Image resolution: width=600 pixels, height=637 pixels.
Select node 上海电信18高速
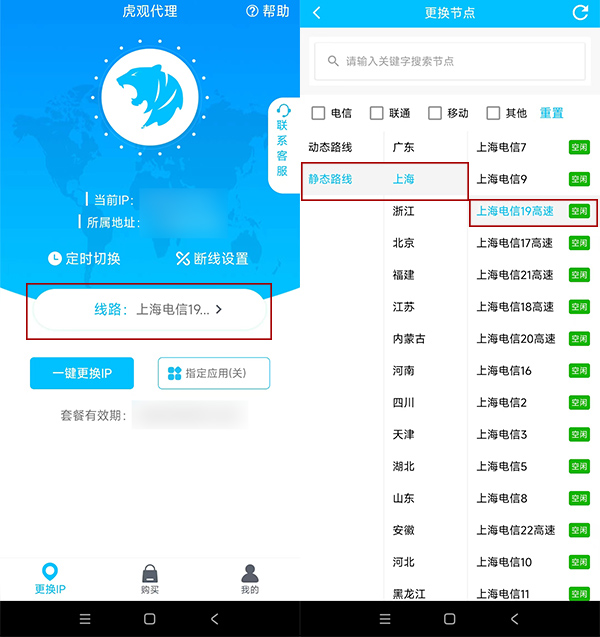tap(515, 307)
